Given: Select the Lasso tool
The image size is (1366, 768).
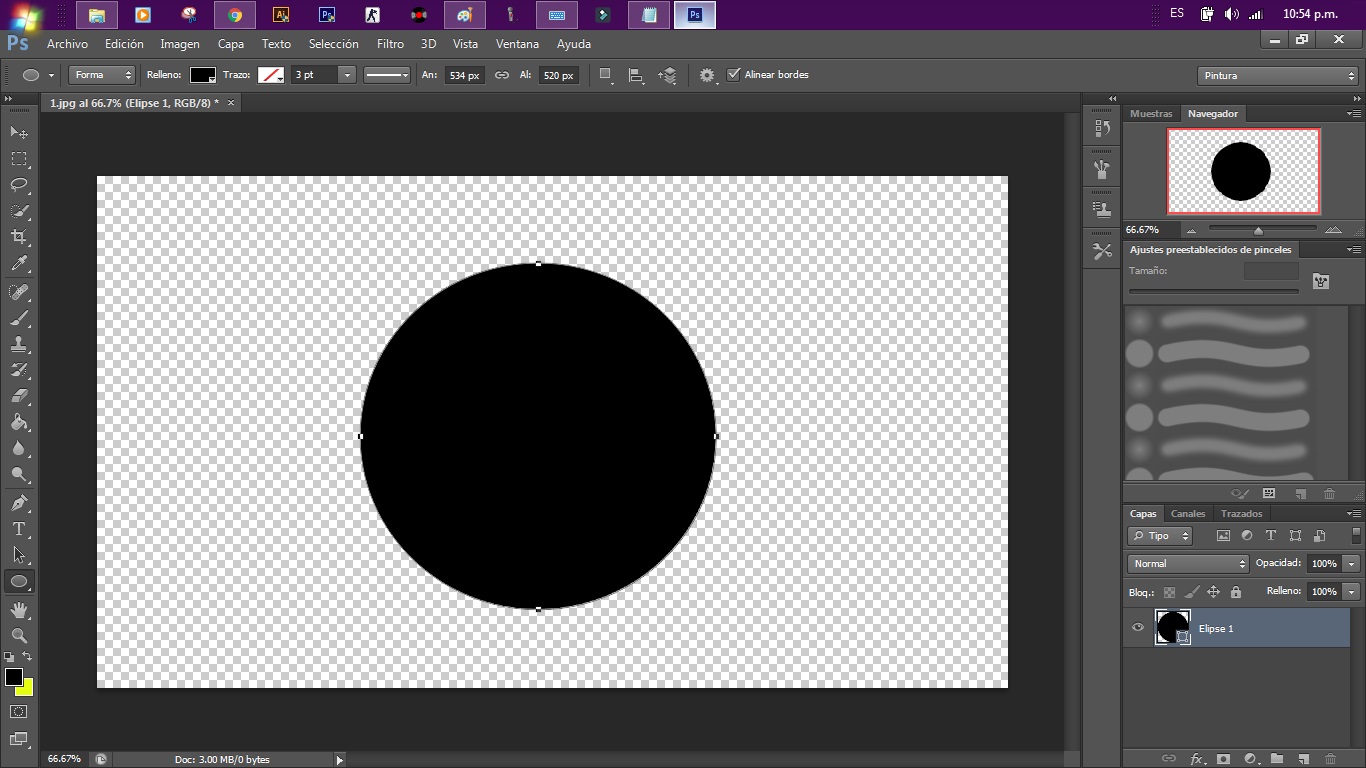Looking at the screenshot, I should (x=19, y=185).
